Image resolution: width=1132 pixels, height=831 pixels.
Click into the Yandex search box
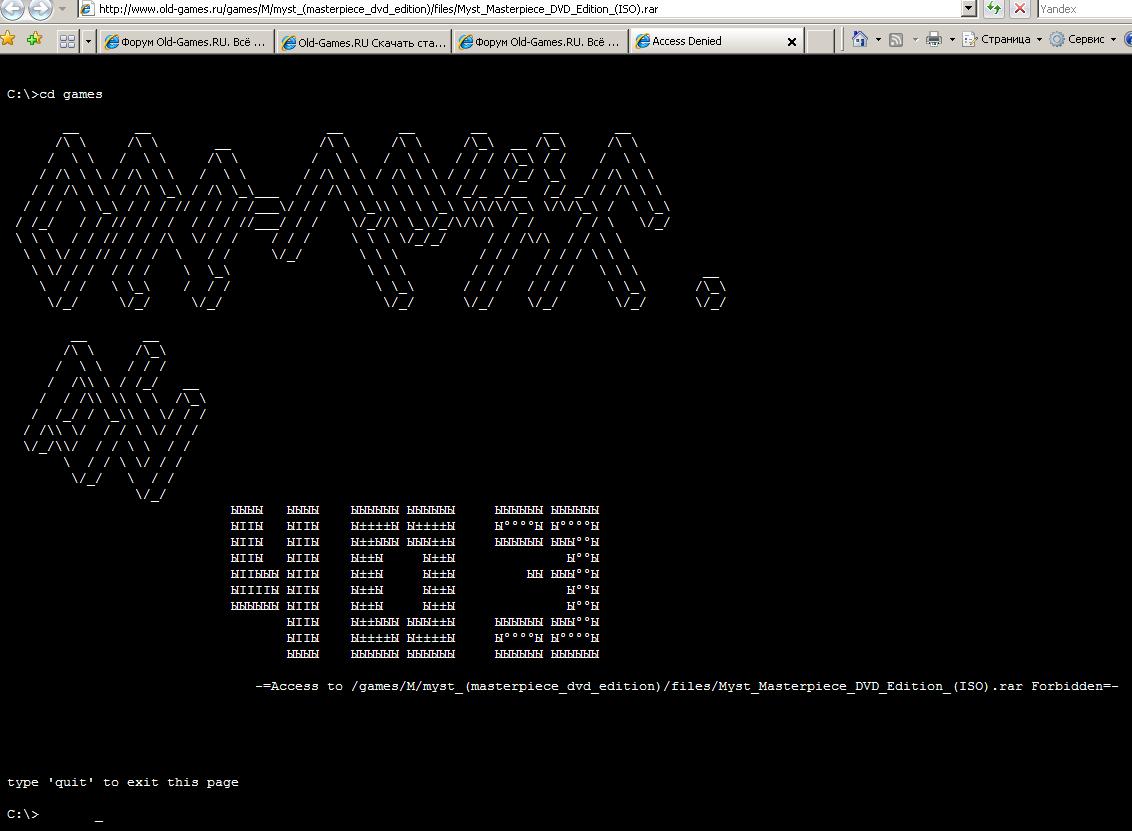[1084, 9]
